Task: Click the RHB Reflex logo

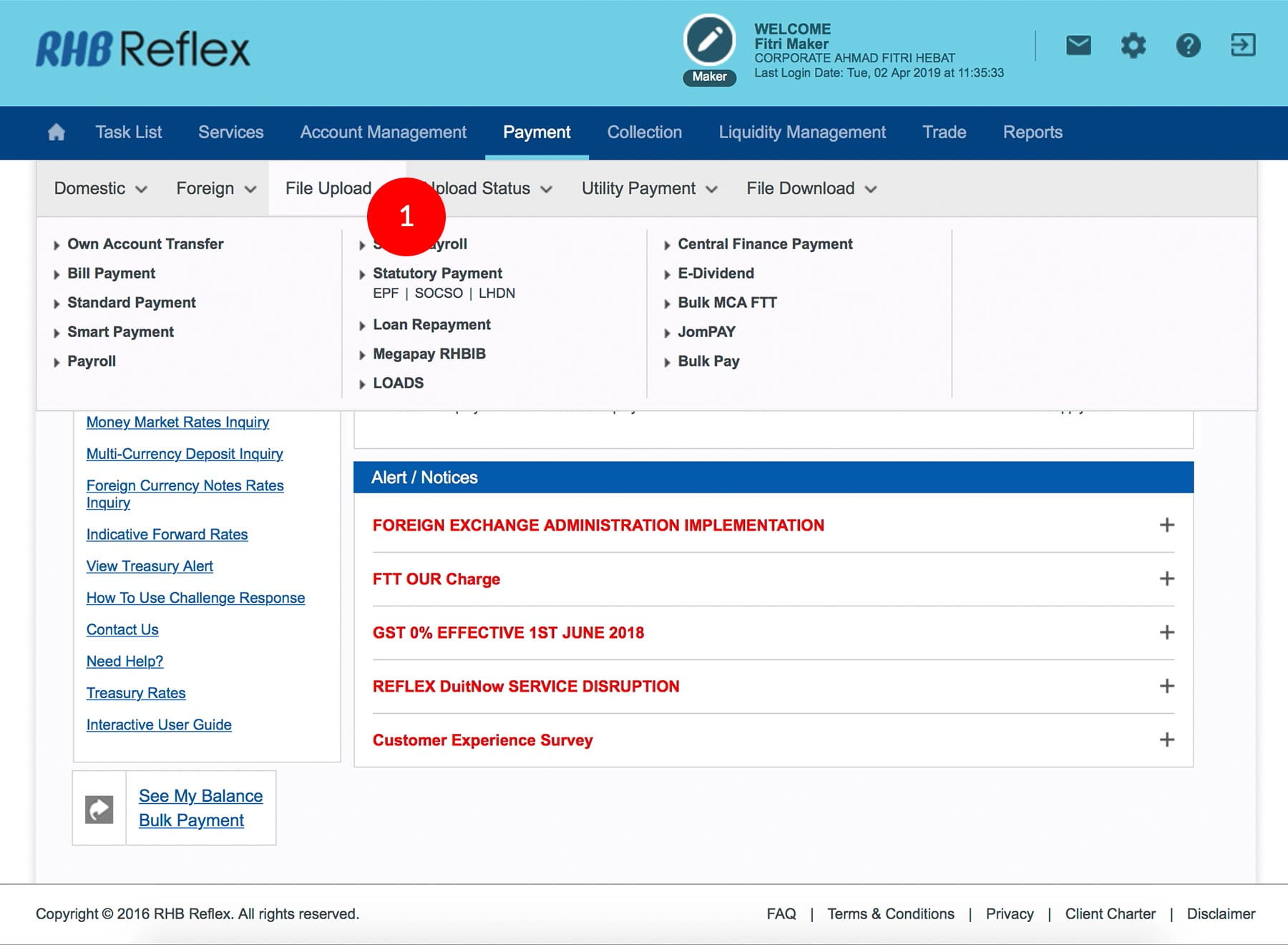Action: pos(143,49)
